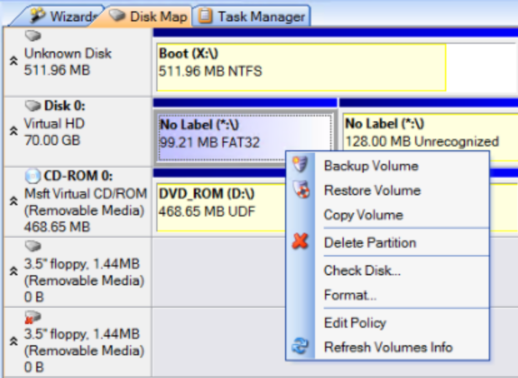Screen dimensions: 518x378
Task: Choose Refresh Volumes Info menu entry
Action: coord(387,347)
